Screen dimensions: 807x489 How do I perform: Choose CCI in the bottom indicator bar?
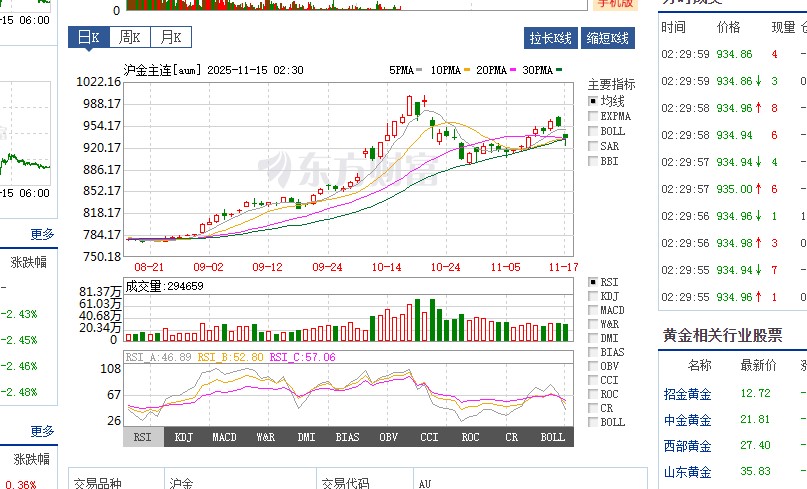pos(429,437)
